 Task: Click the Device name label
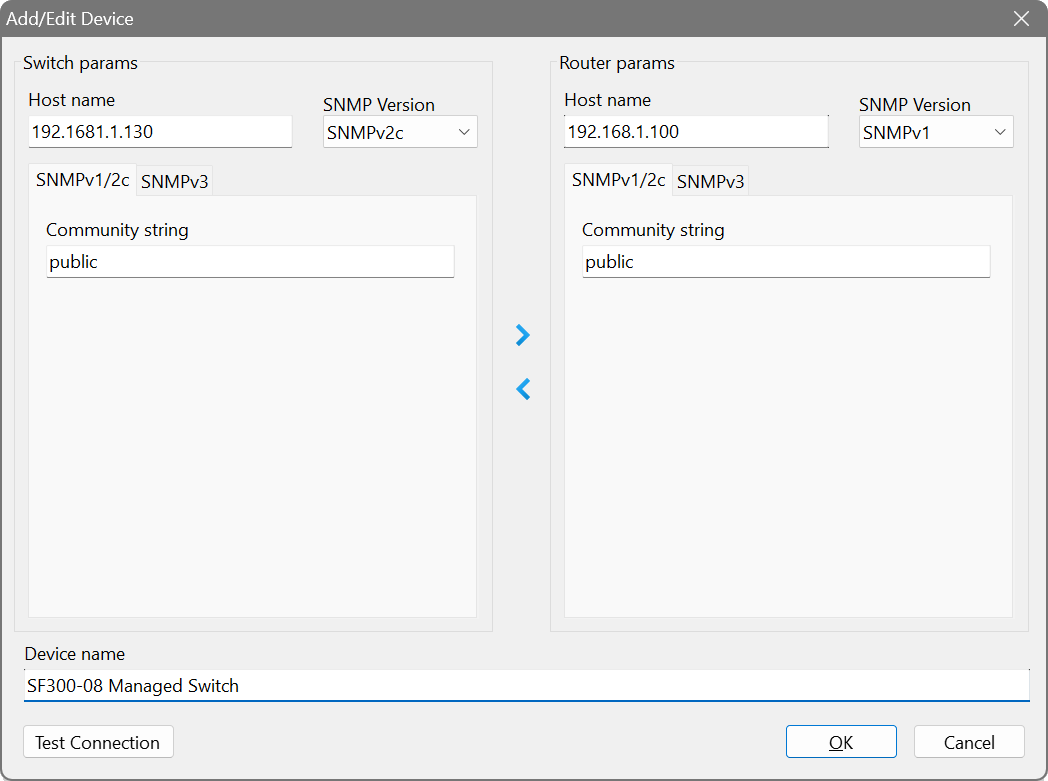[75, 654]
